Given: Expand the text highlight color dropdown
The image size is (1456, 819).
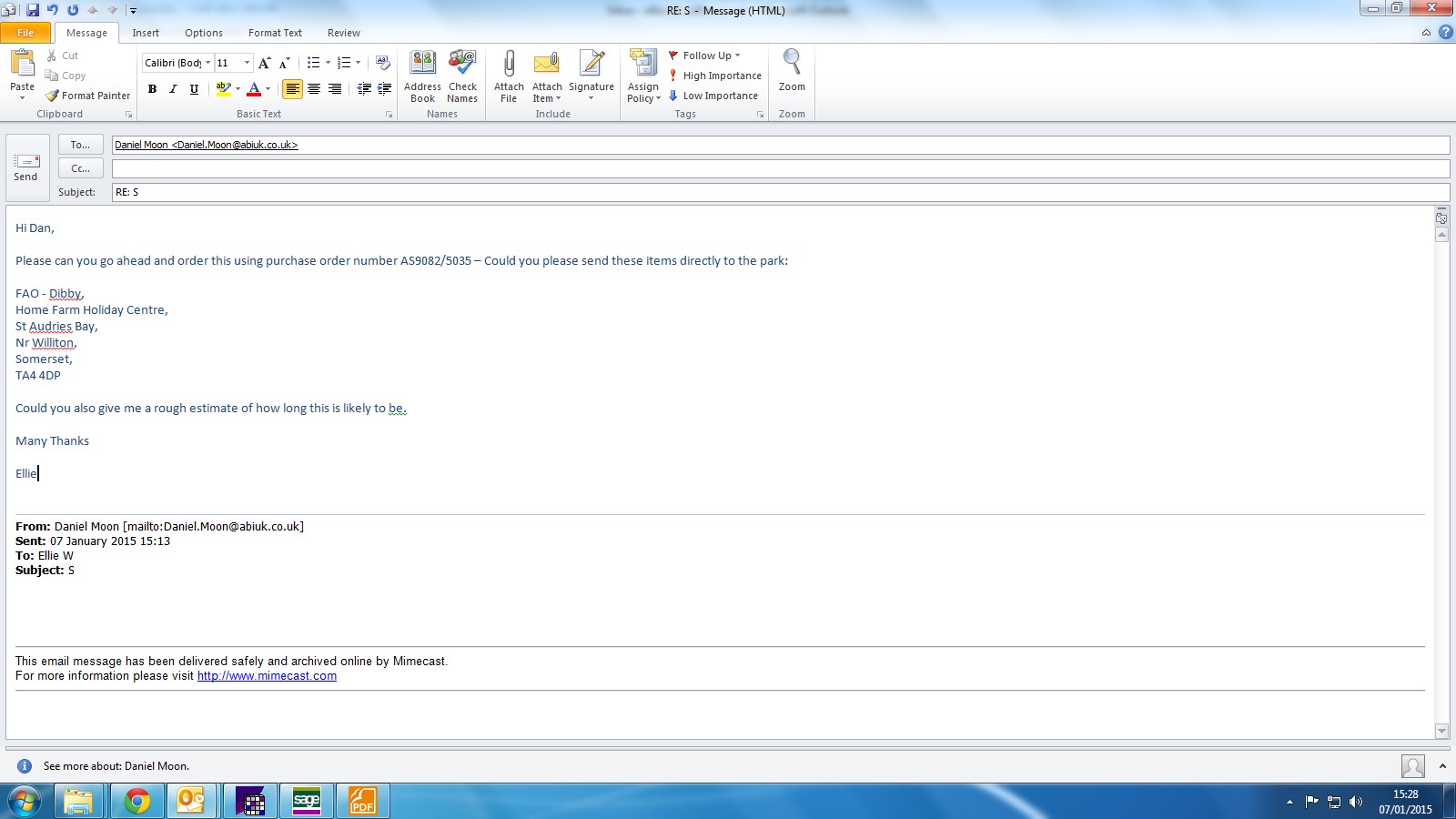Looking at the screenshot, I should point(238,89).
